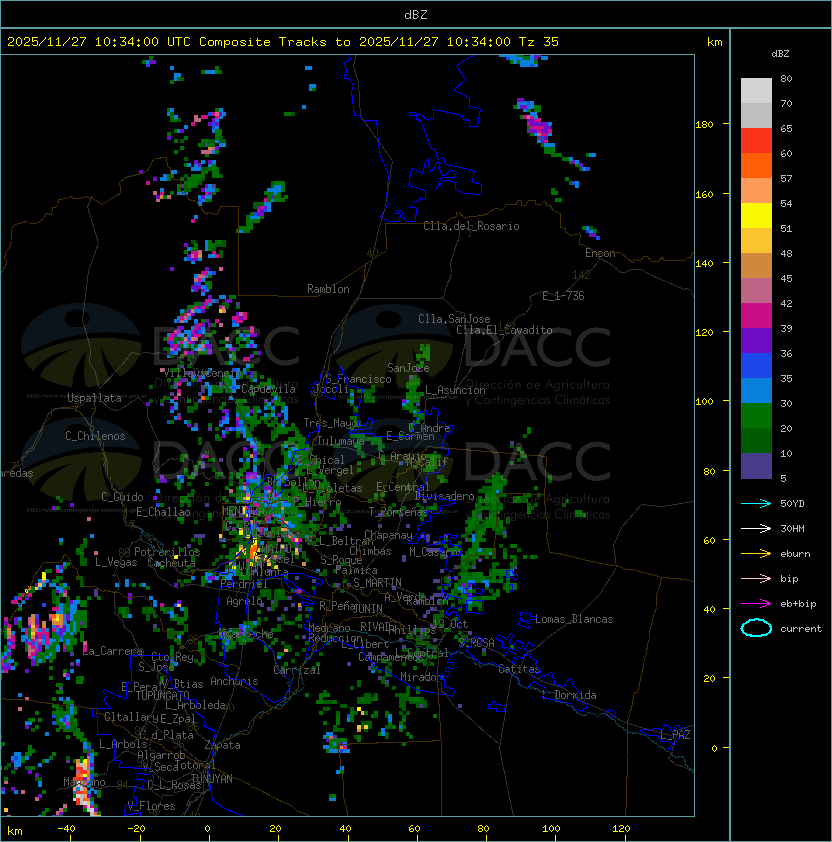832x842 pixels.
Task: Click the 'Anchoris' map label
Action: pos(234,681)
